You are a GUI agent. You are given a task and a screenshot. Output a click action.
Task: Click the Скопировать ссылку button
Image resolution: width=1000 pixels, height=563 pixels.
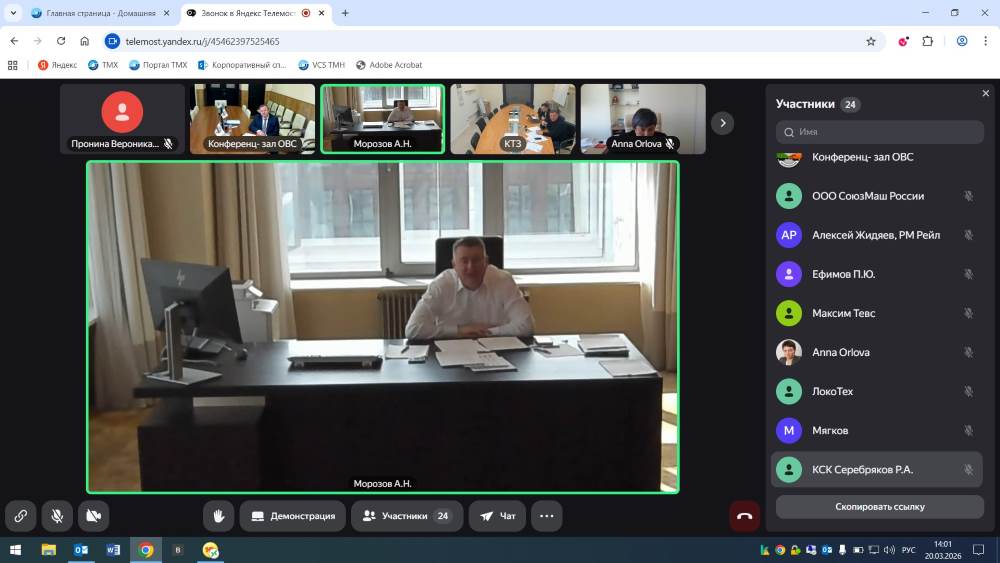pos(879,507)
